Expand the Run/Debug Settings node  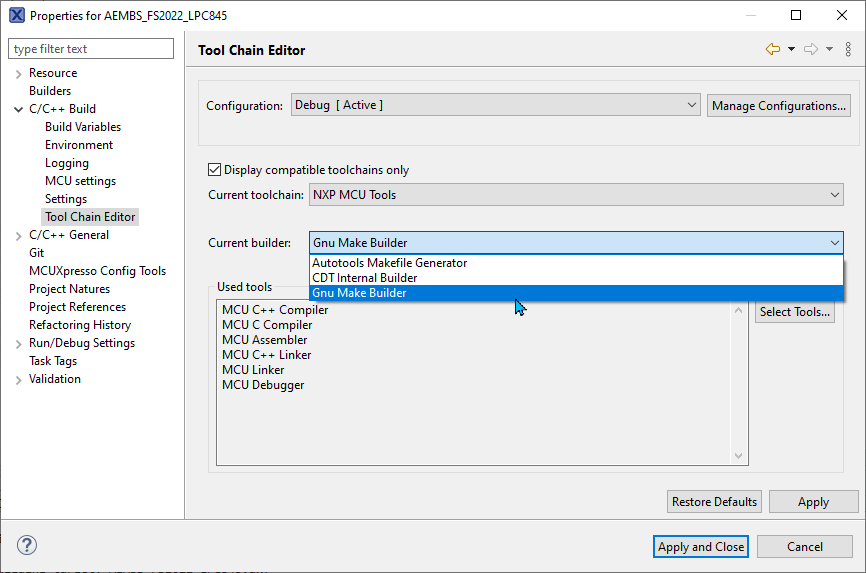click(x=18, y=343)
